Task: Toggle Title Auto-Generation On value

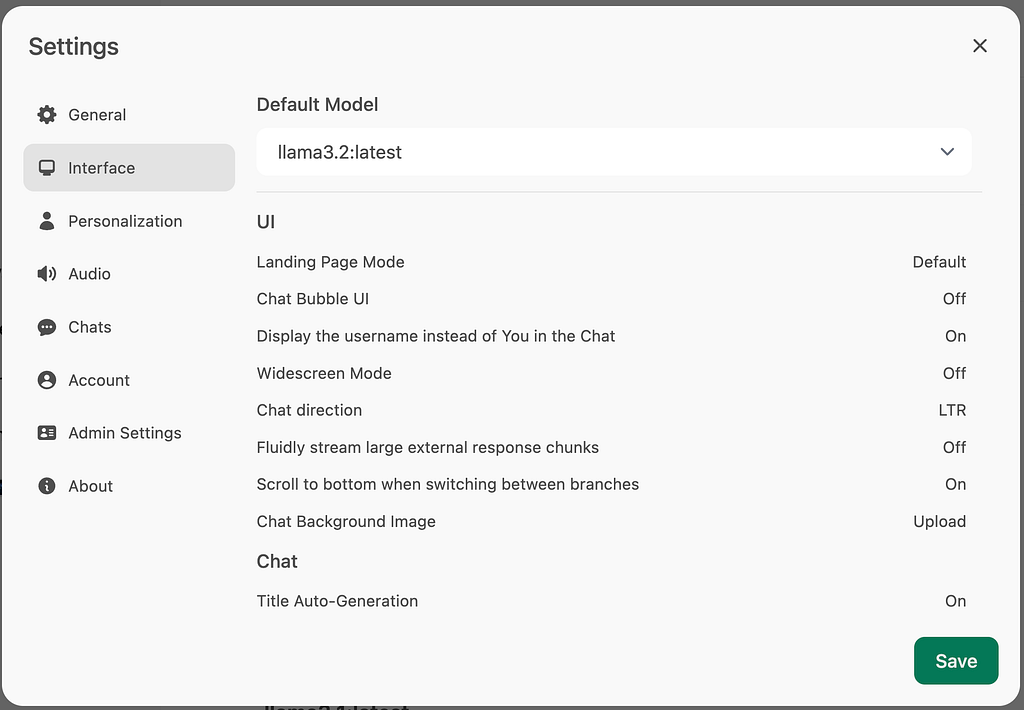Action: pyautogui.click(x=955, y=601)
